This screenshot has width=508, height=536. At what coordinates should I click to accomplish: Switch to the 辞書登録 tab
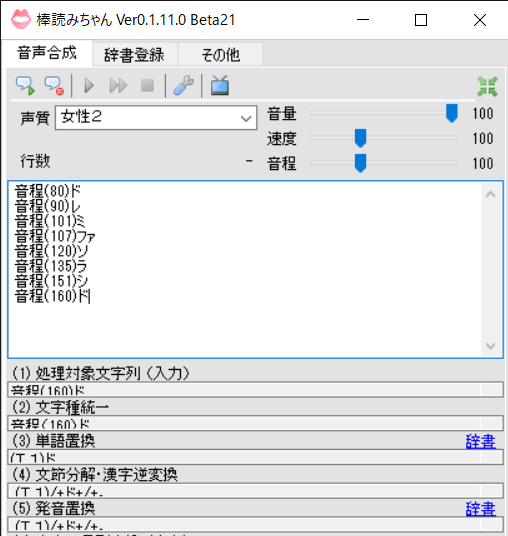click(134, 55)
